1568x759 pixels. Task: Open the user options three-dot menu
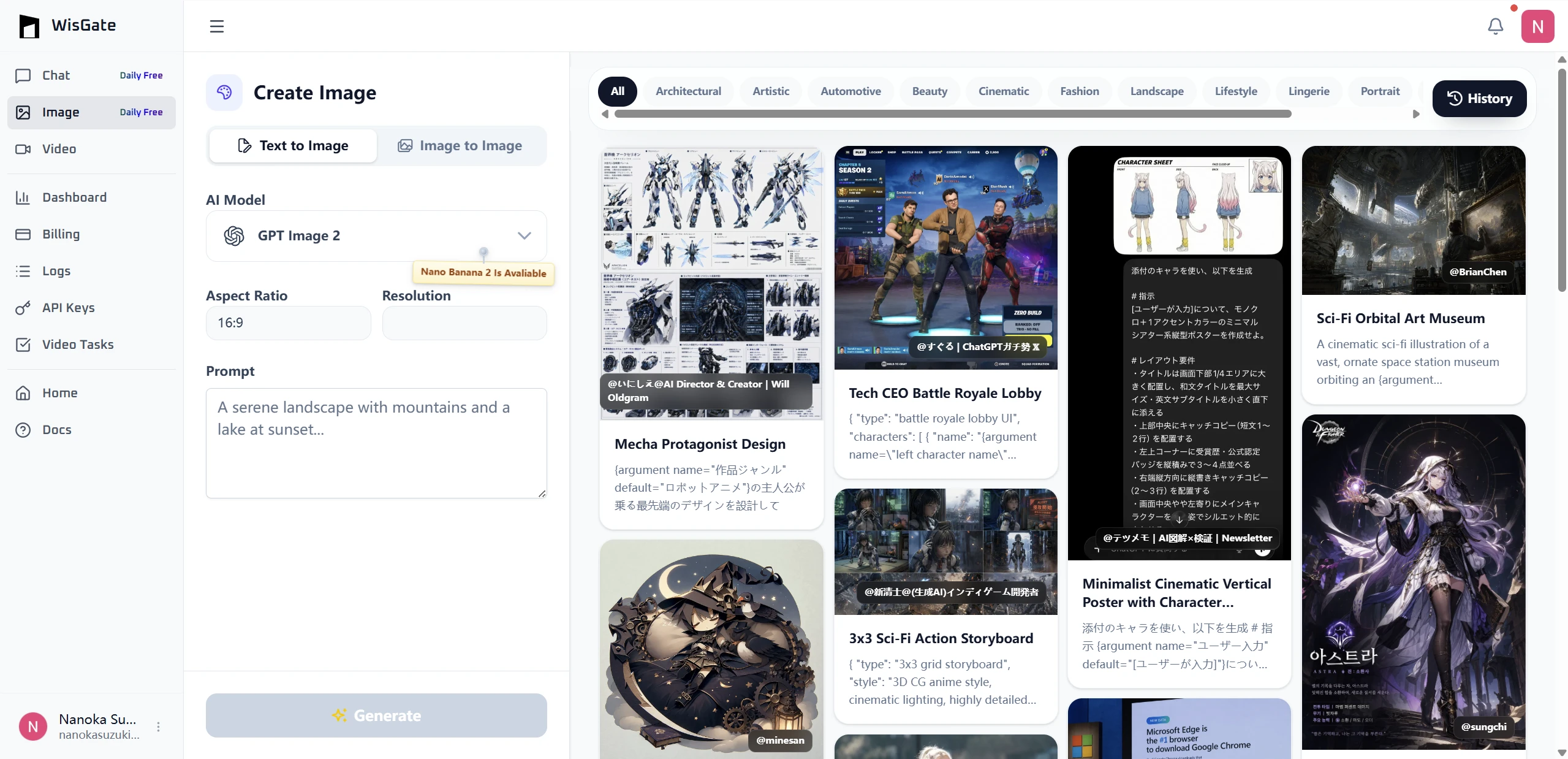pos(158,727)
